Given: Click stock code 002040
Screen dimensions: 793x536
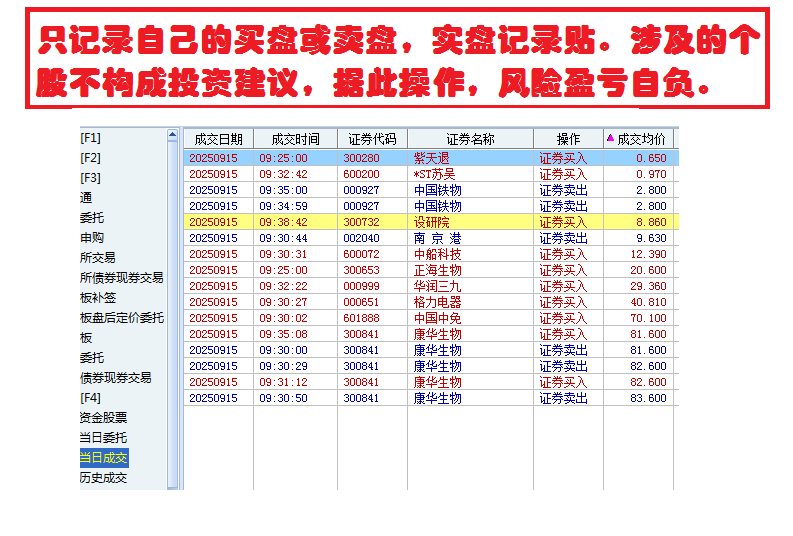Looking at the screenshot, I should (361, 238).
